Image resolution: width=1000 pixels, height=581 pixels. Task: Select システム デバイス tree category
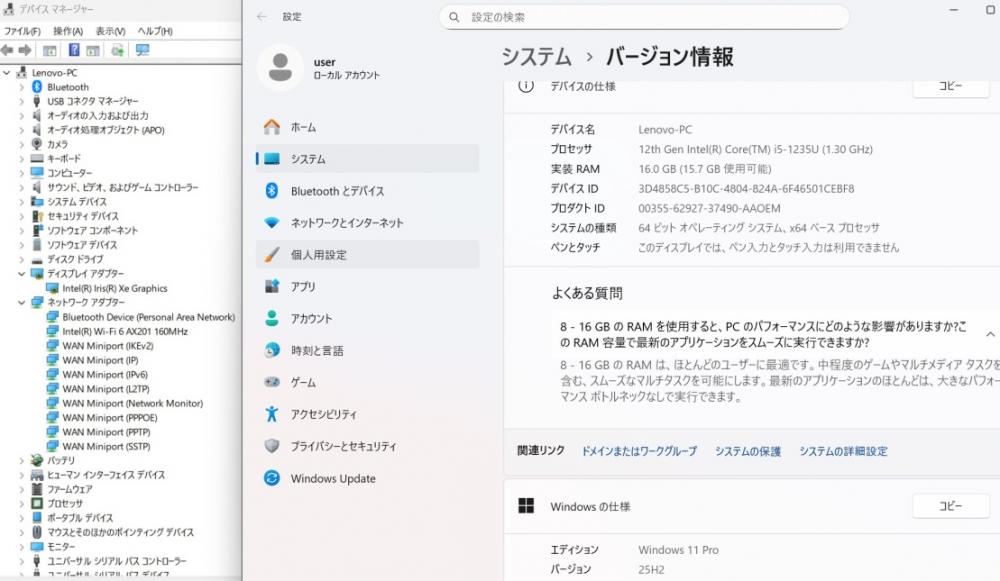[77, 202]
